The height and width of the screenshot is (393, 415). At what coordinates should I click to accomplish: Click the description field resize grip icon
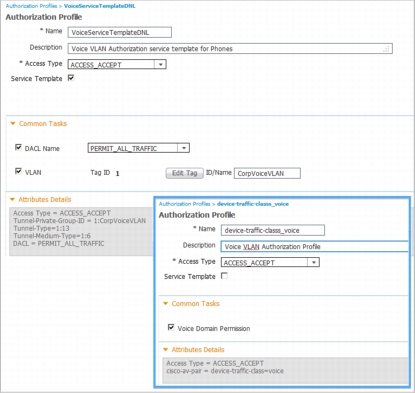tap(386, 49)
